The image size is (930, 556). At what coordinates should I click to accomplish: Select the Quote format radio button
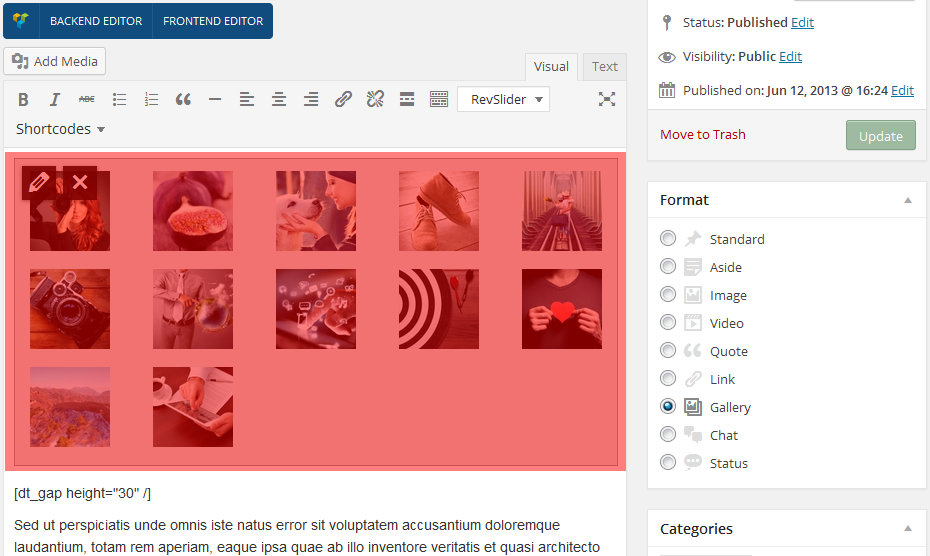pyautogui.click(x=668, y=351)
